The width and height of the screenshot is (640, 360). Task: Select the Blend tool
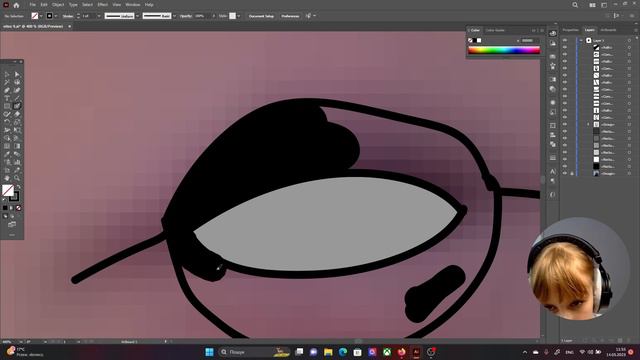[17, 154]
